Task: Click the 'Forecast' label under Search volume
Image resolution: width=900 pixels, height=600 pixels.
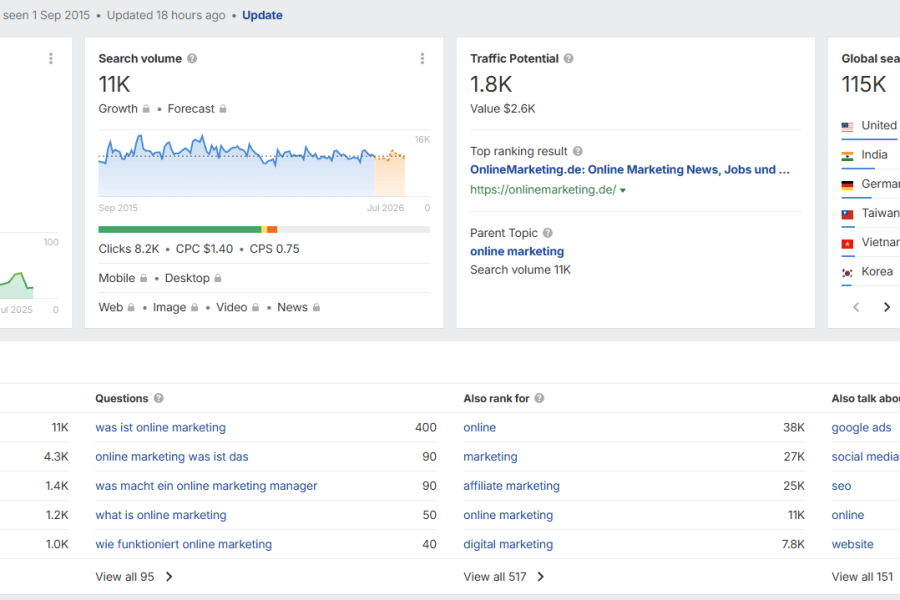Action: pos(191,109)
